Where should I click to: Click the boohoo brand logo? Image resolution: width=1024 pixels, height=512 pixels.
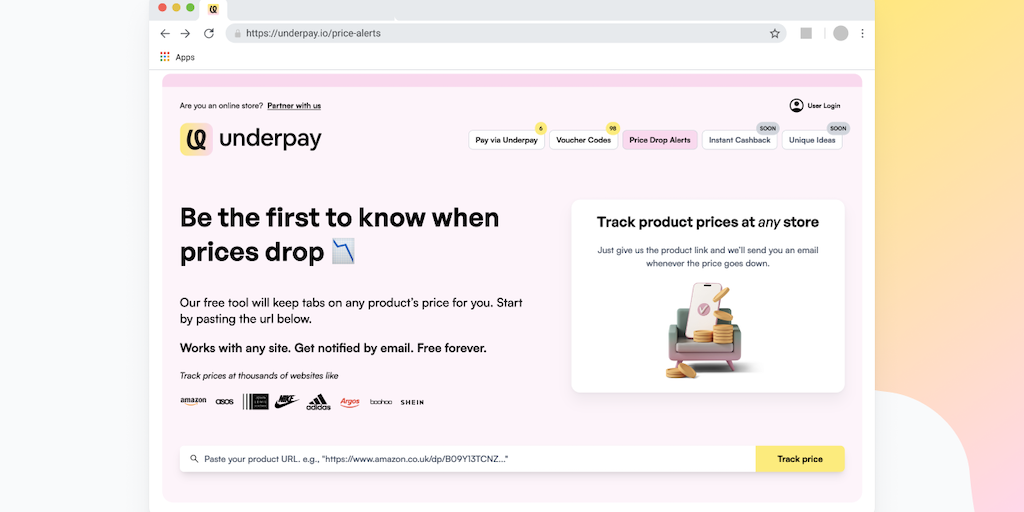point(381,402)
